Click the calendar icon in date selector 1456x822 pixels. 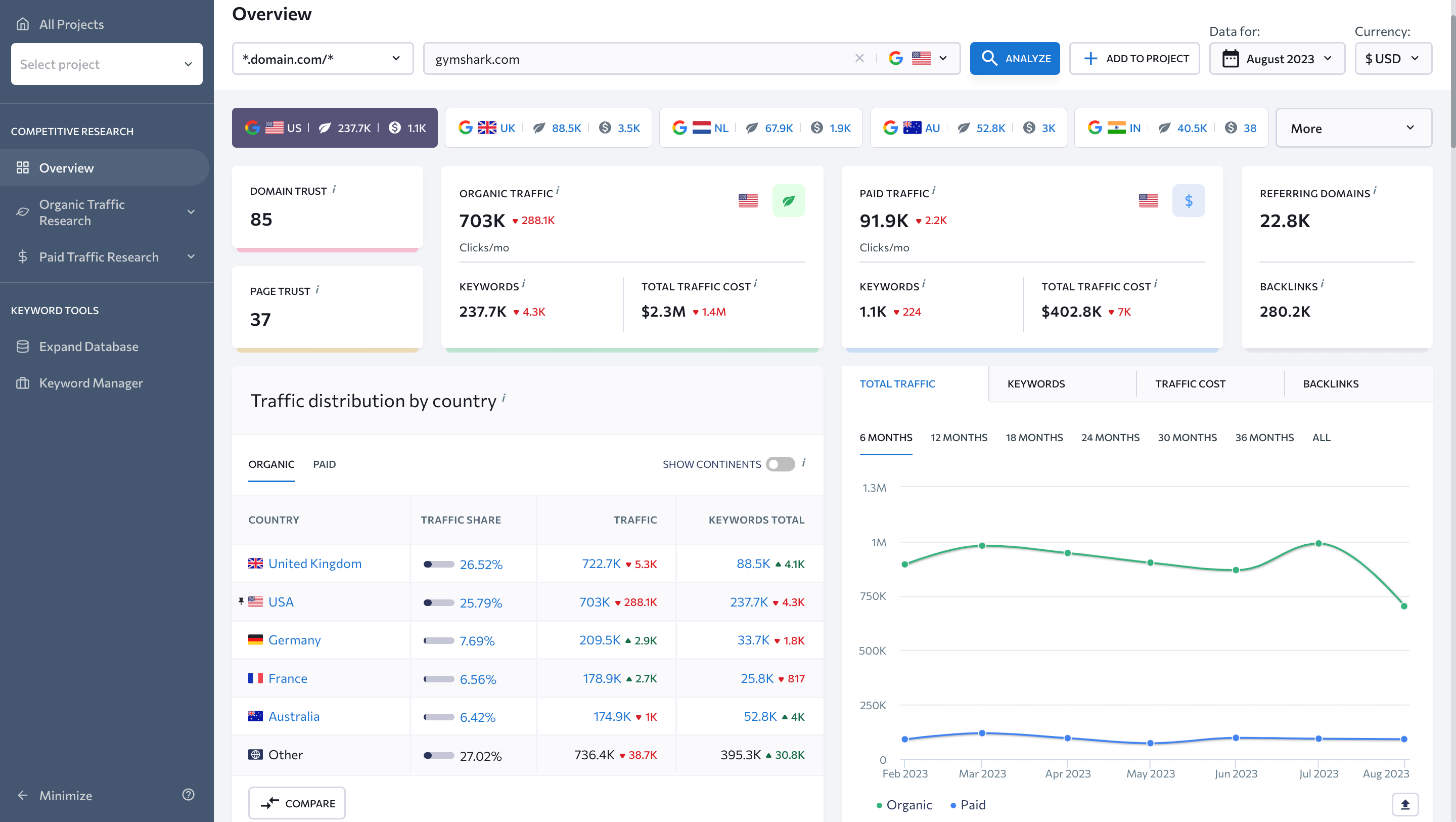click(x=1231, y=59)
